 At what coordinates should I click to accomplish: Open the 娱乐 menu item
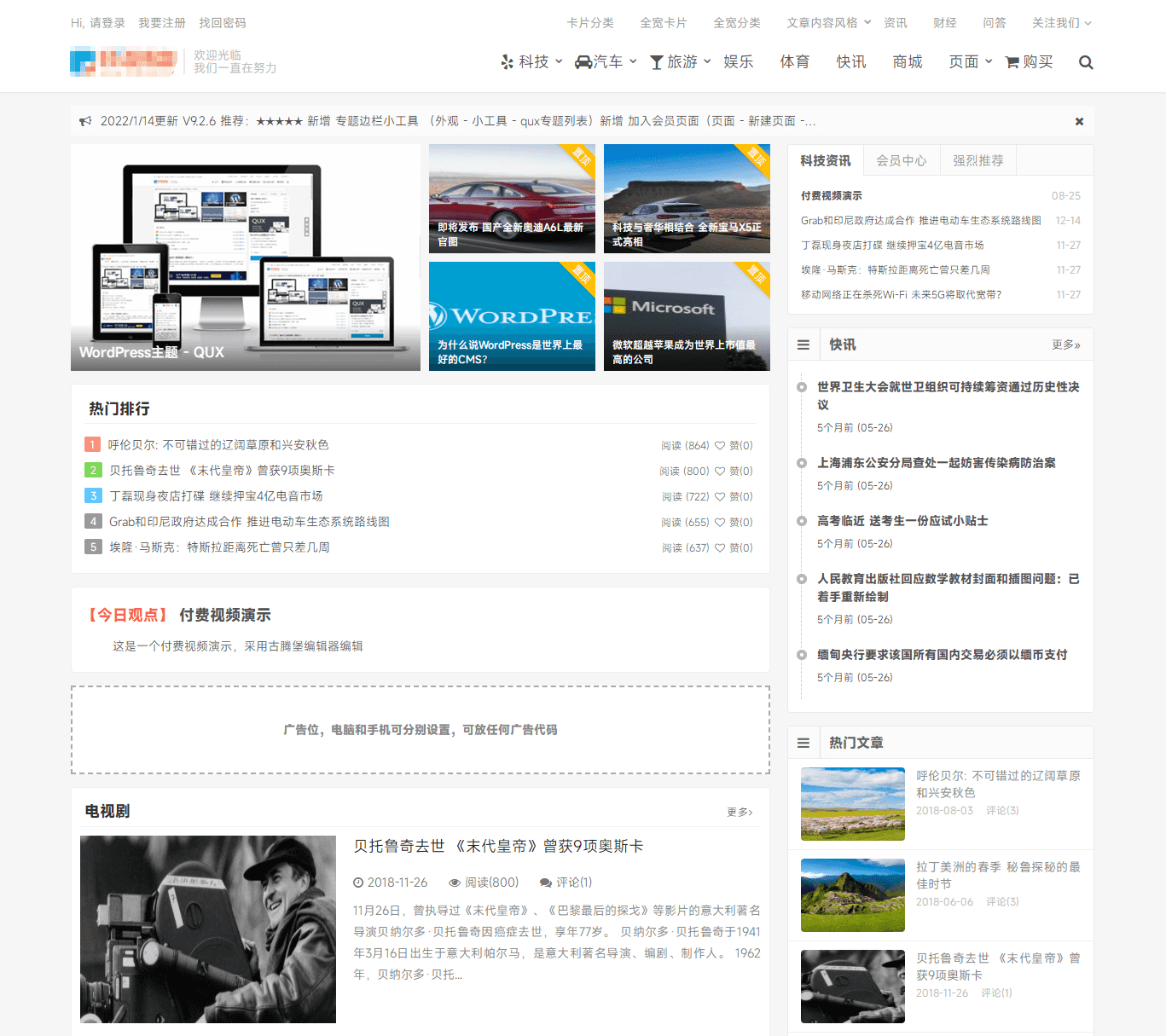click(738, 61)
